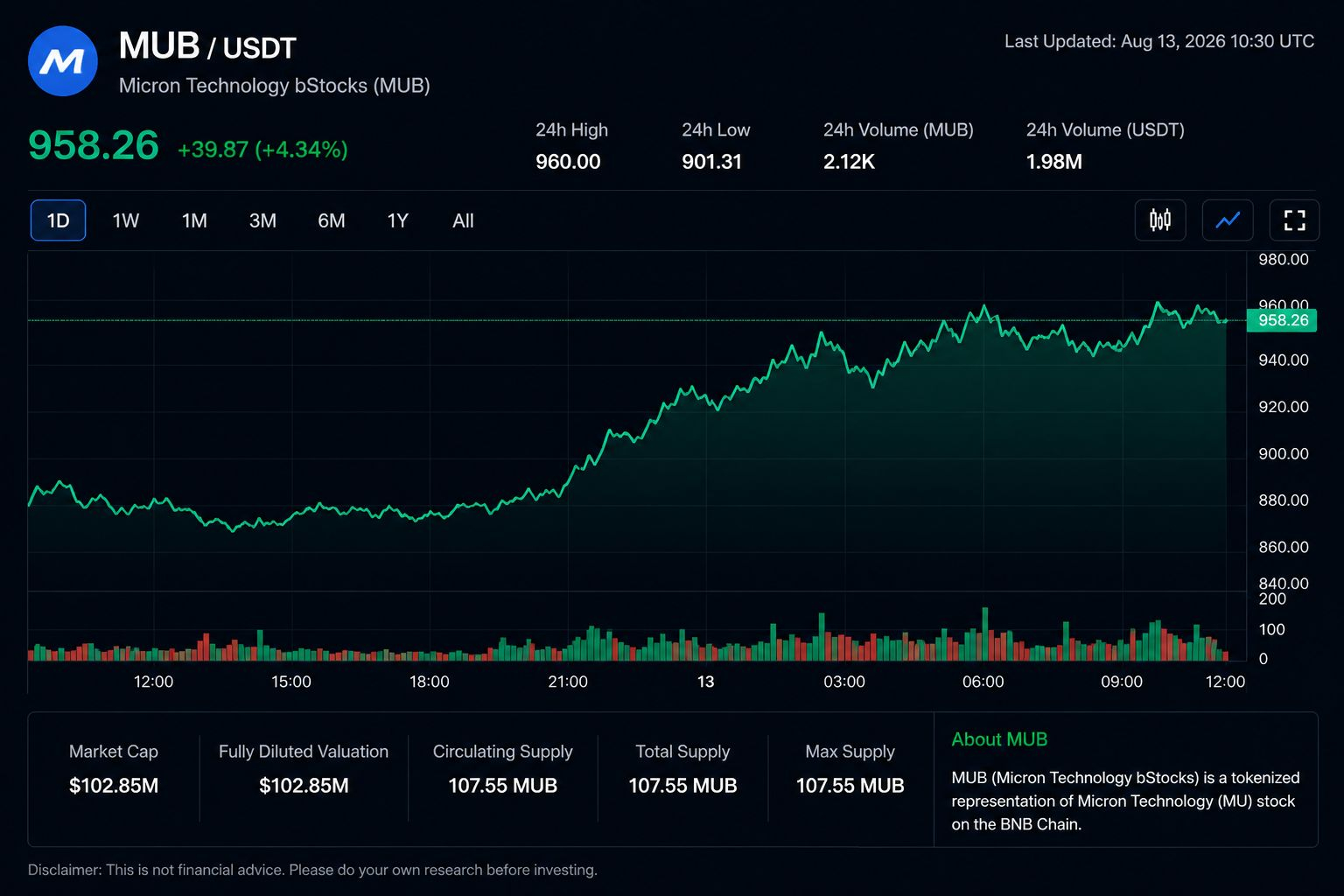Screen dimensions: 1344x896
Task: Click the 09:00 time axis label
Action: click(1122, 682)
